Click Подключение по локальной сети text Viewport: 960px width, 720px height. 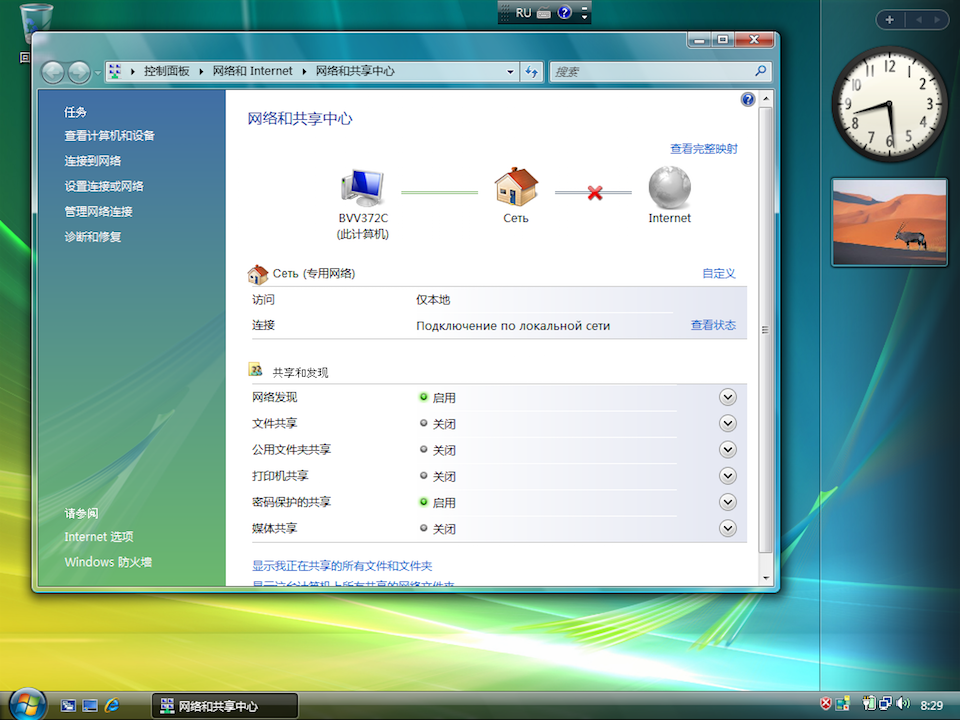coord(513,326)
